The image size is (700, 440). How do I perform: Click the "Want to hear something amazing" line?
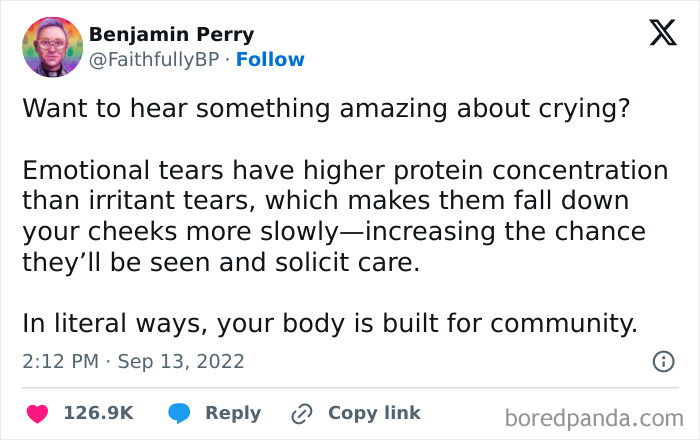(326, 108)
